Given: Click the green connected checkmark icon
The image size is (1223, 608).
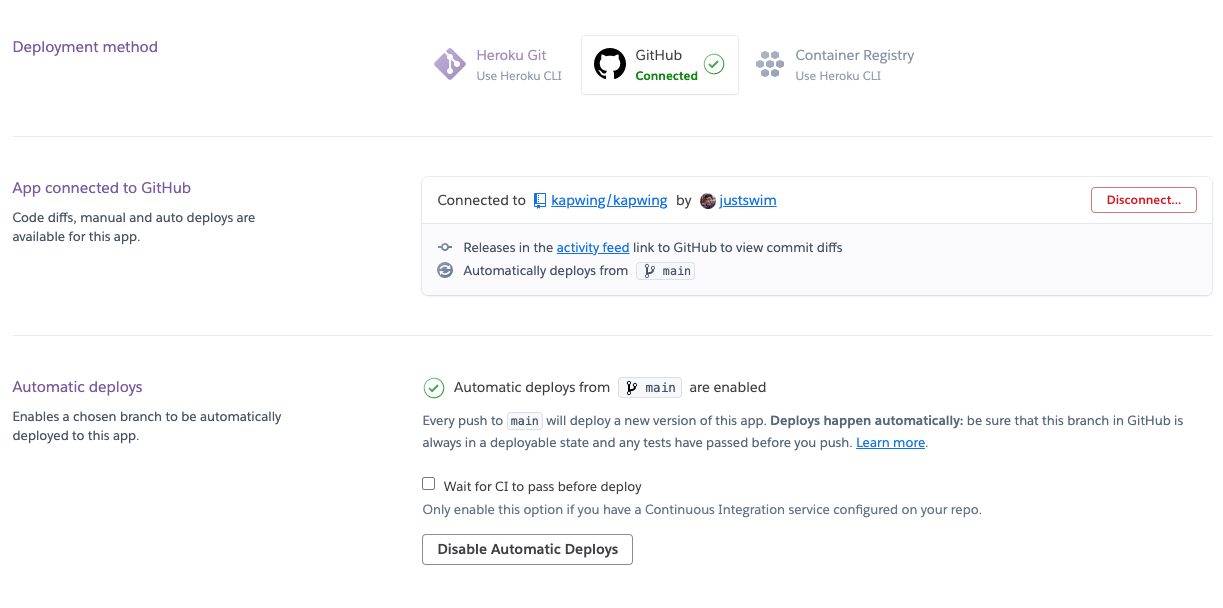Looking at the screenshot, I should [714, 65].
